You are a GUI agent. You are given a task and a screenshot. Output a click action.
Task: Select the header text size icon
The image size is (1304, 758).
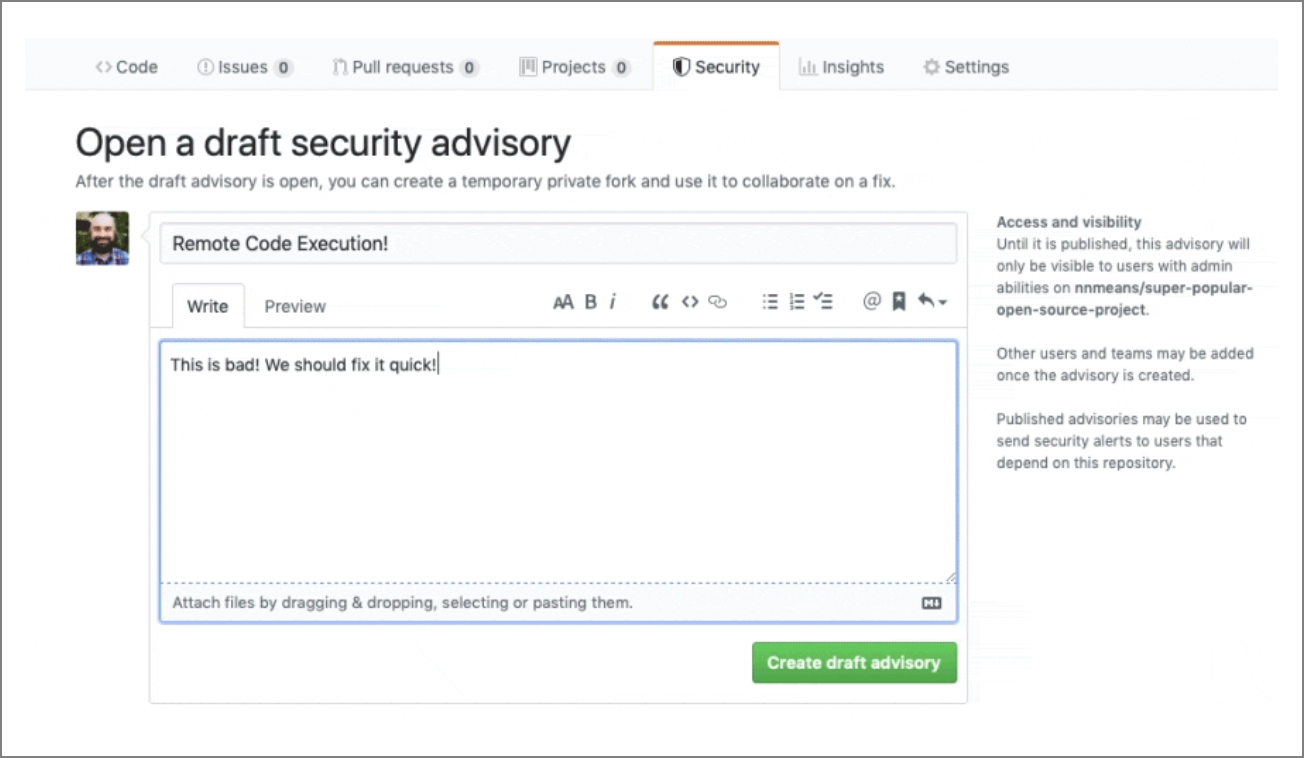(x=563, y=301)
